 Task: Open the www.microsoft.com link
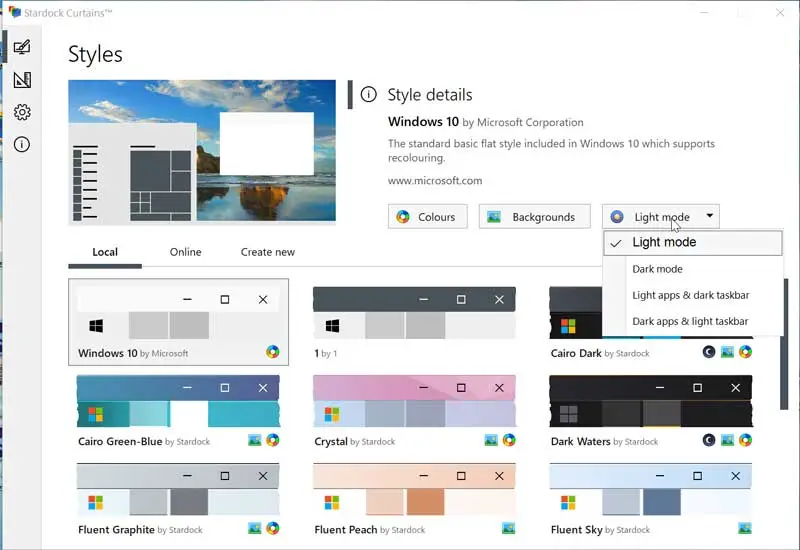click(x=435, y=181)
